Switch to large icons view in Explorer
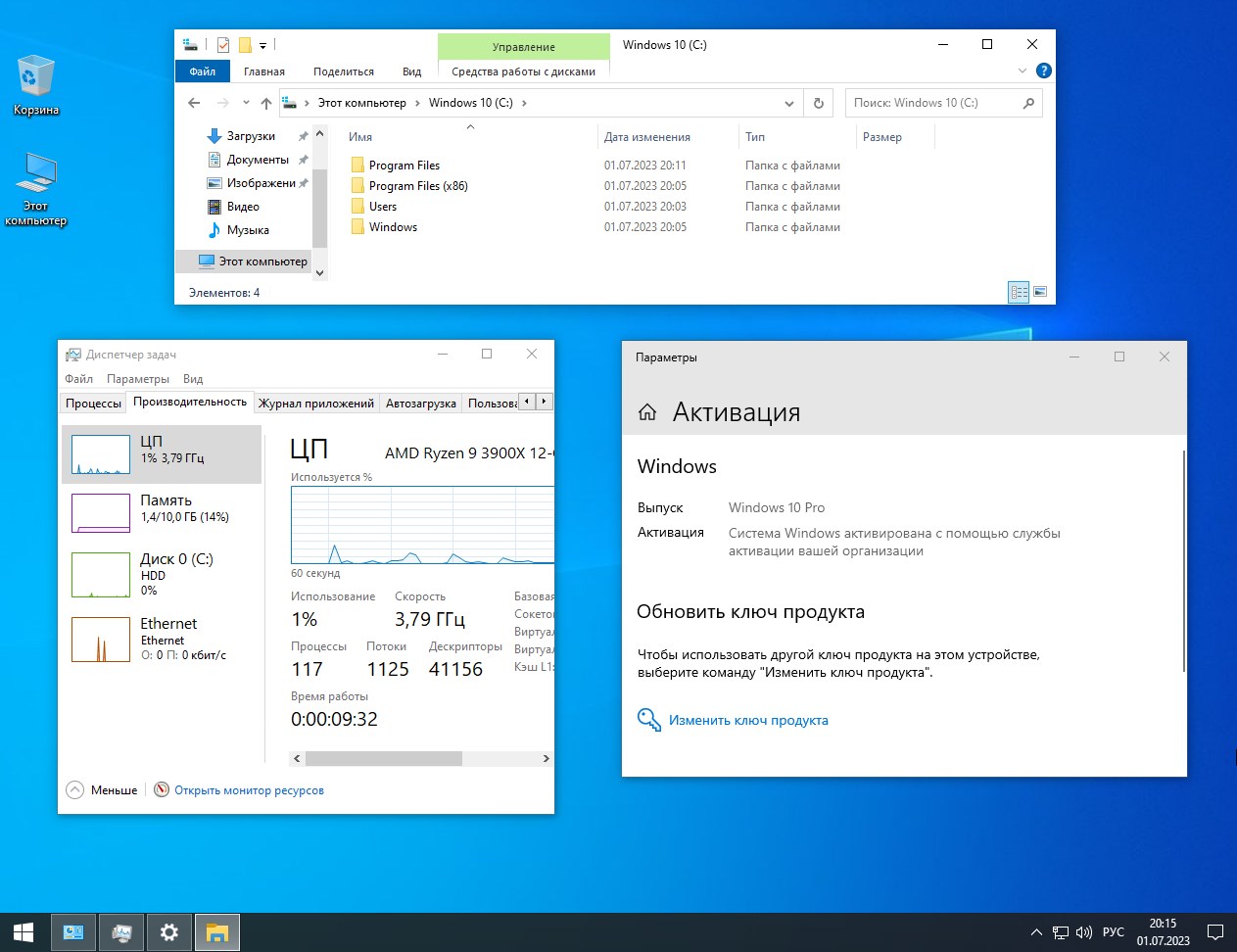Image resolution: width=1237 pixels, height=952 pixels. [1040, 292]
